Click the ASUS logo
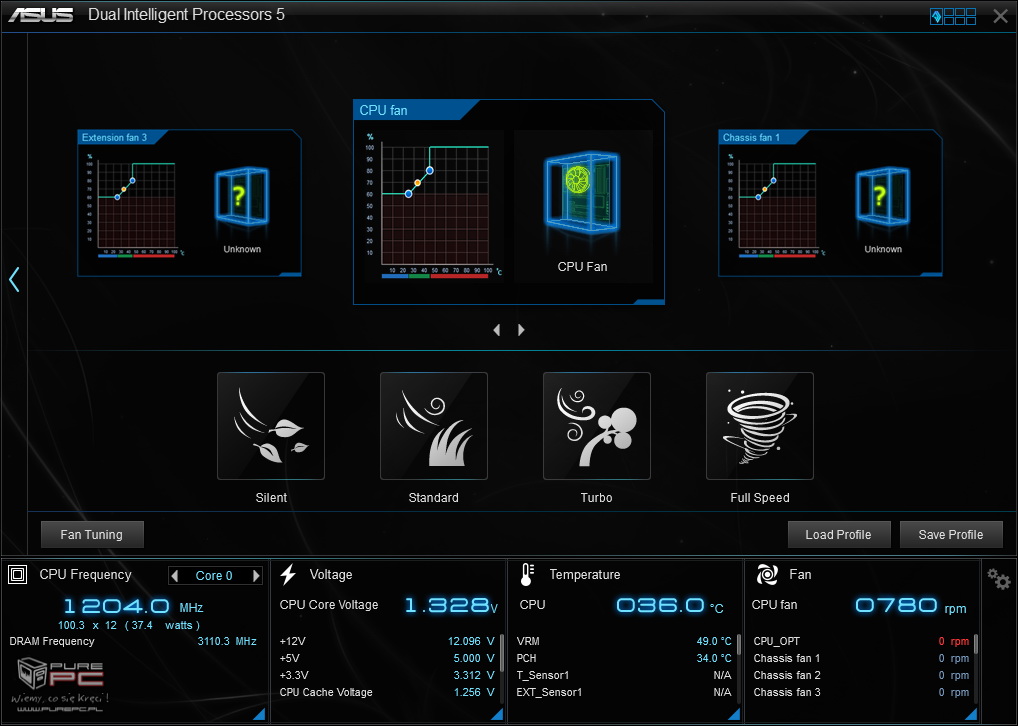Viewport: 1018px width, 726px height. 41,15
